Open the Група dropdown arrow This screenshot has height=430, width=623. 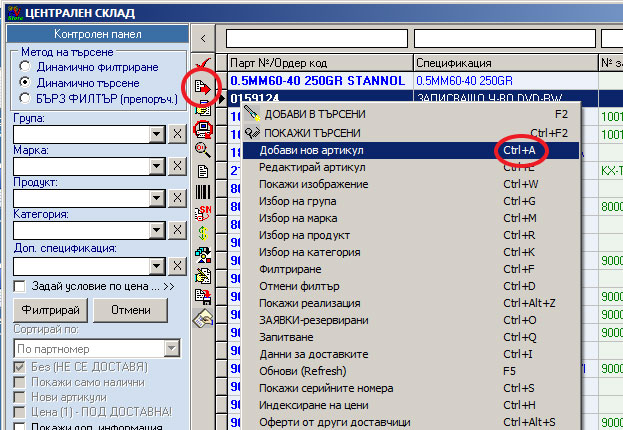click(157, 134)
